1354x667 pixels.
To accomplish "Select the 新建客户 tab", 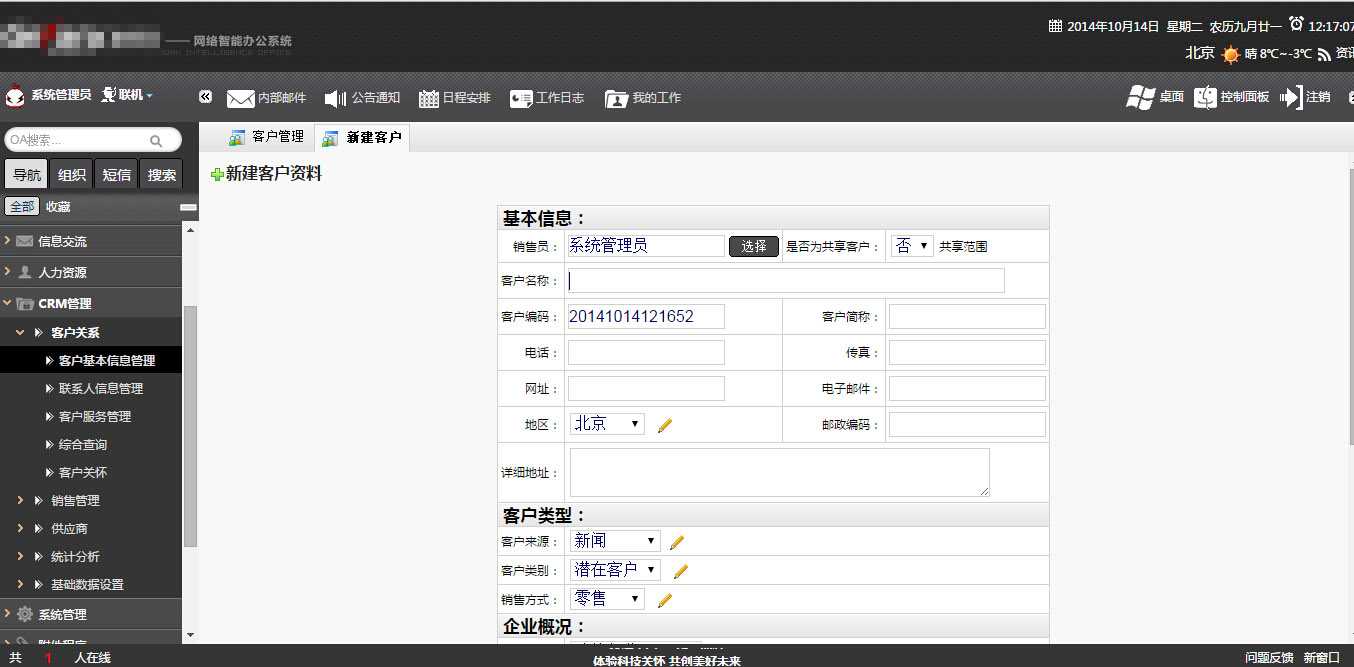I will [x=362, y=138].
